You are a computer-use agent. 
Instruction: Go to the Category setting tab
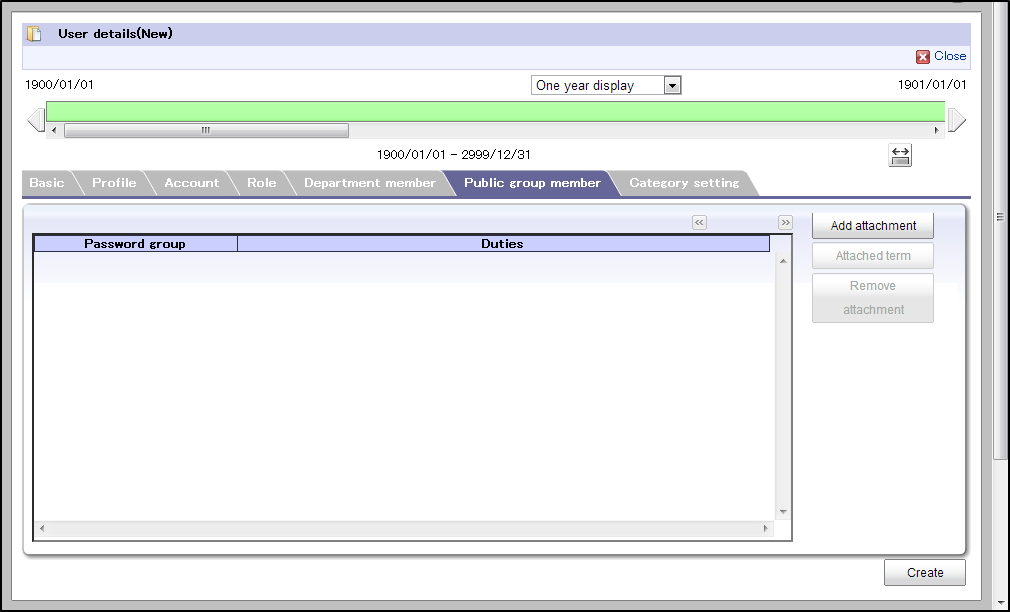684,183
